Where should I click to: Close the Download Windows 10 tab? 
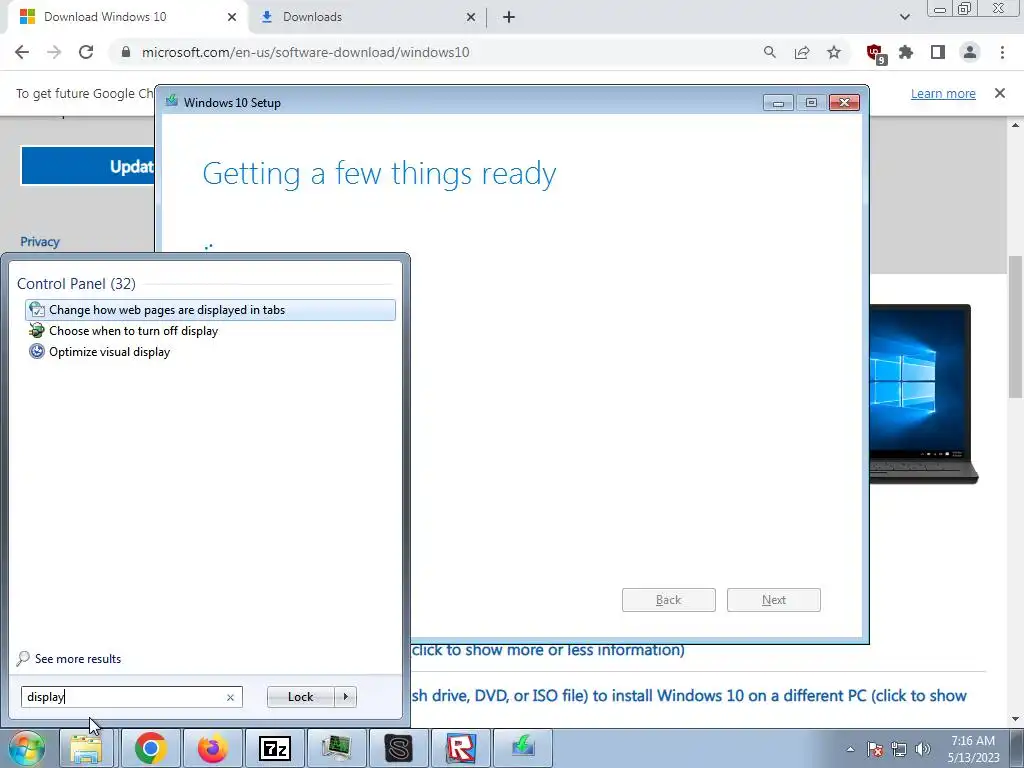(x=232, y=17)
